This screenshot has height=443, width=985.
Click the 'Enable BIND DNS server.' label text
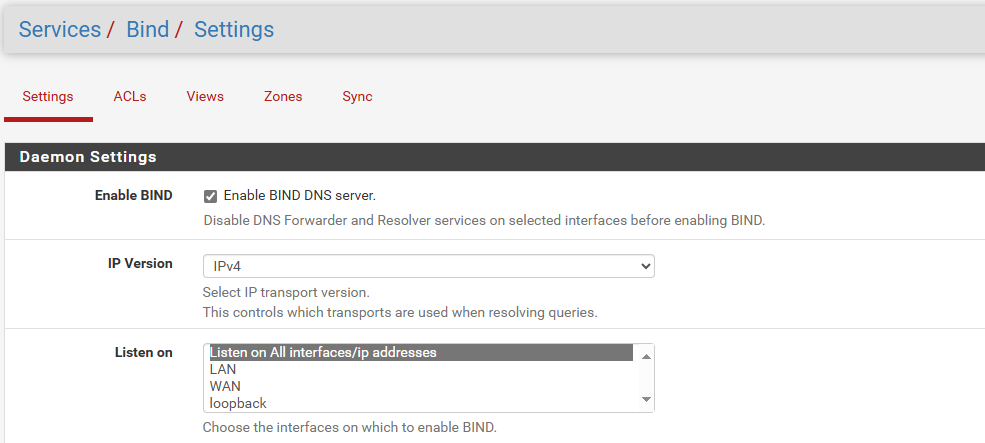coord(300,196)
